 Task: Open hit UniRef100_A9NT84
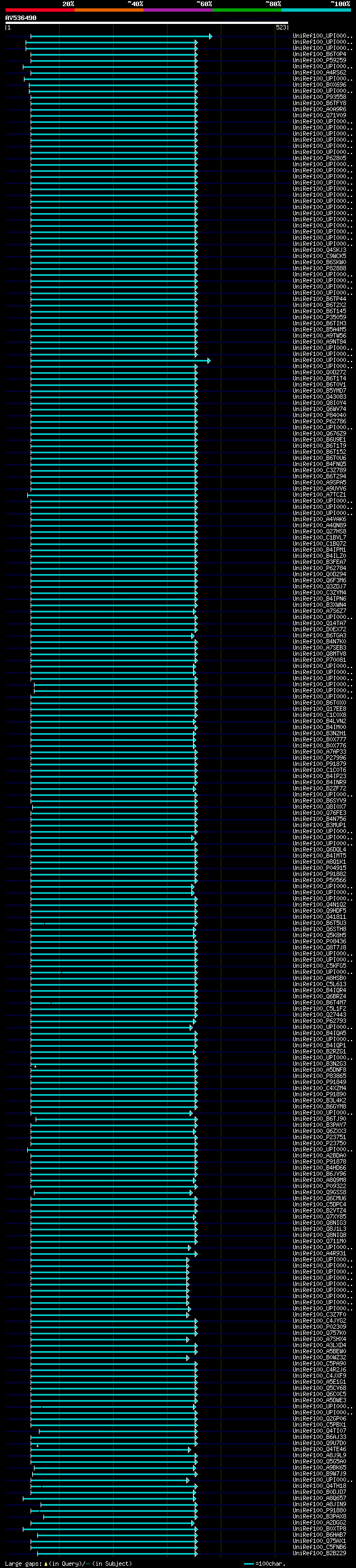pyautogui.click(x=319, y=342)
